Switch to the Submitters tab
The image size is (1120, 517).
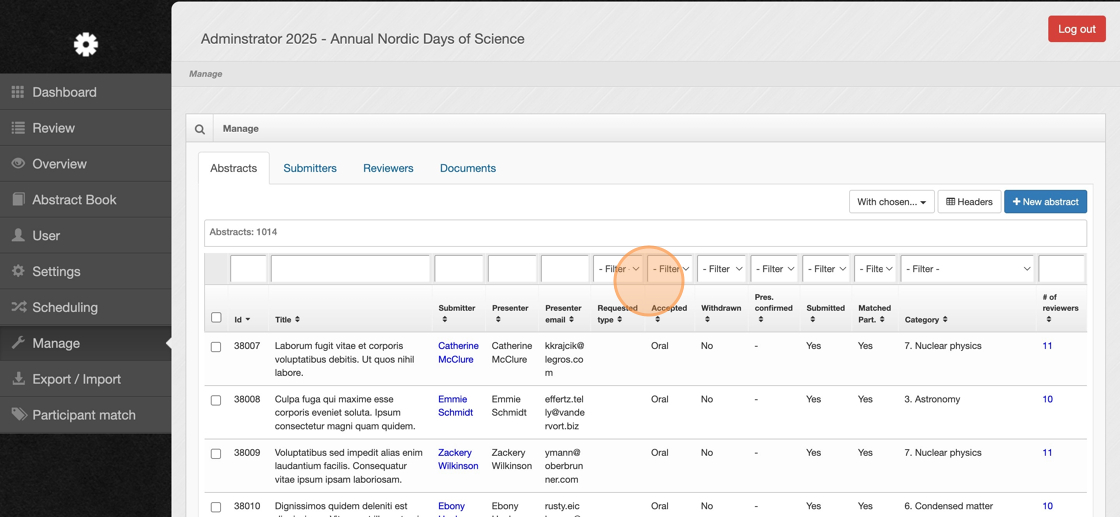(310, 168)
